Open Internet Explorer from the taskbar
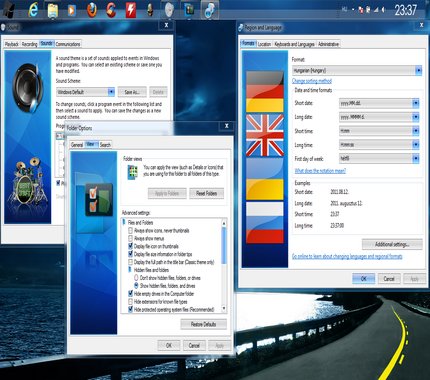430x380 pixels. (33, 10)
